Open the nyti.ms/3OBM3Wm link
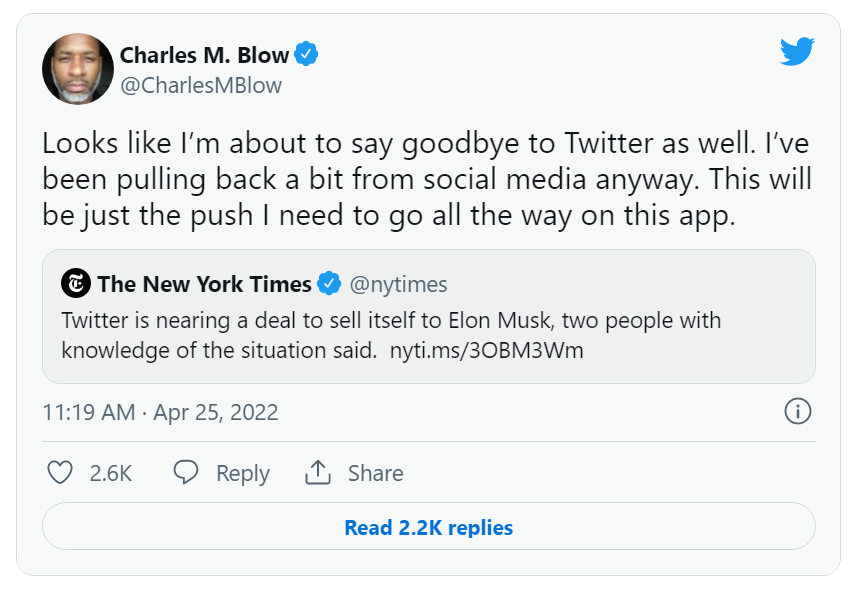 pos(486,351)
